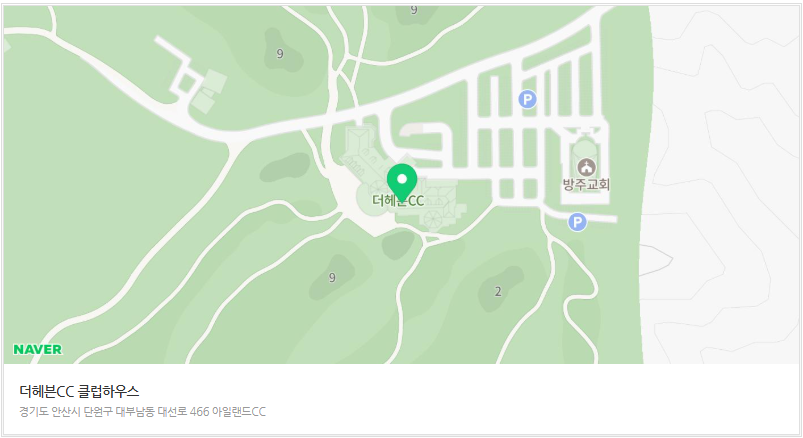The width and height of the screenshot is (803, 438).
Task: Click the hole 9 label south of the clubhouse
Action: (x=332, y=278)
